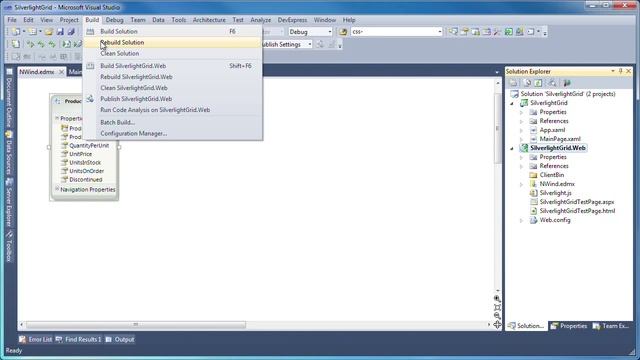Switch to NWind.edmx document tab
This screenshot has width=640, height=360.
click(37, 72)
